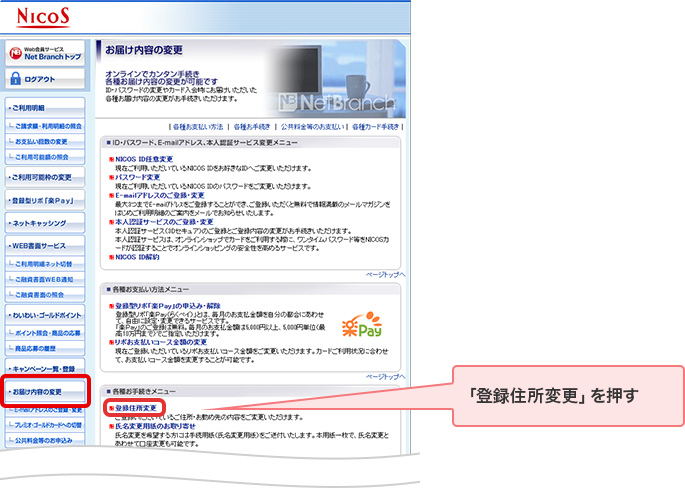Open 登録型リボ「楽Pay」 sidebar item
The height and width of the screenshot is (488, 685).
point(45,200)
